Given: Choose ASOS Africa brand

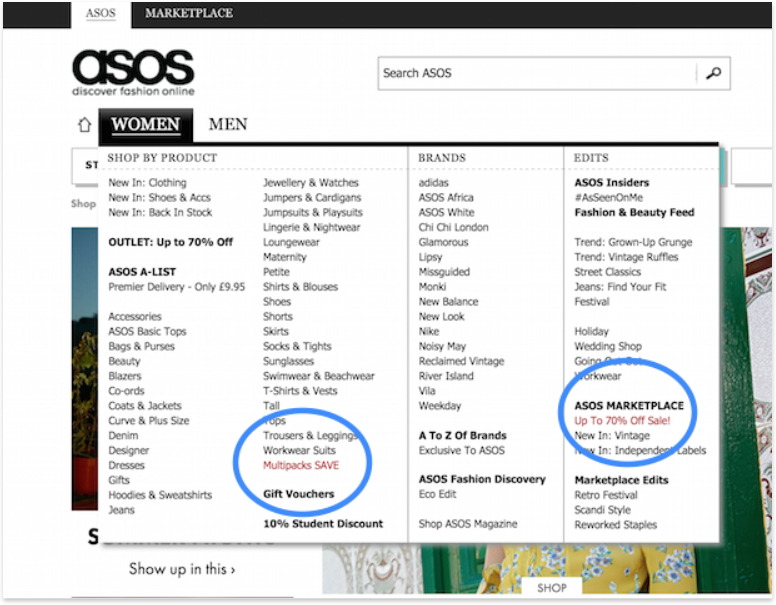Looking at the screenshot, I should tap(446, 198).
